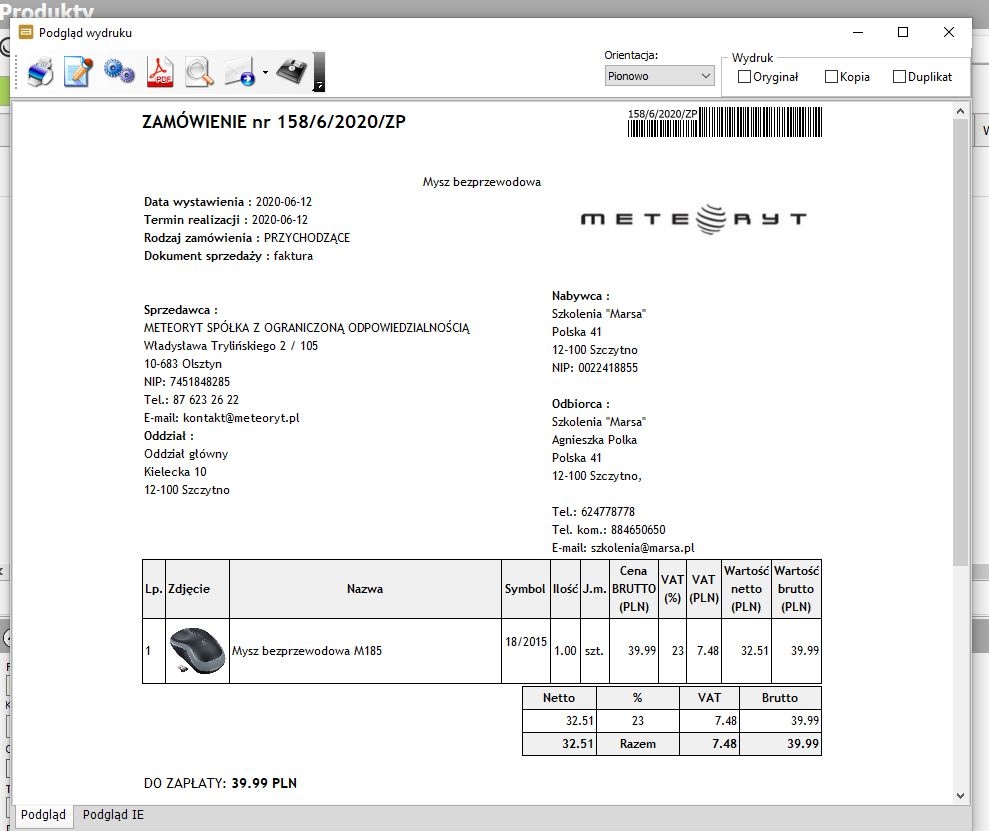Open print settings with the blue gears icon
This screenshot has height=831, width=989.
[119, 72]
